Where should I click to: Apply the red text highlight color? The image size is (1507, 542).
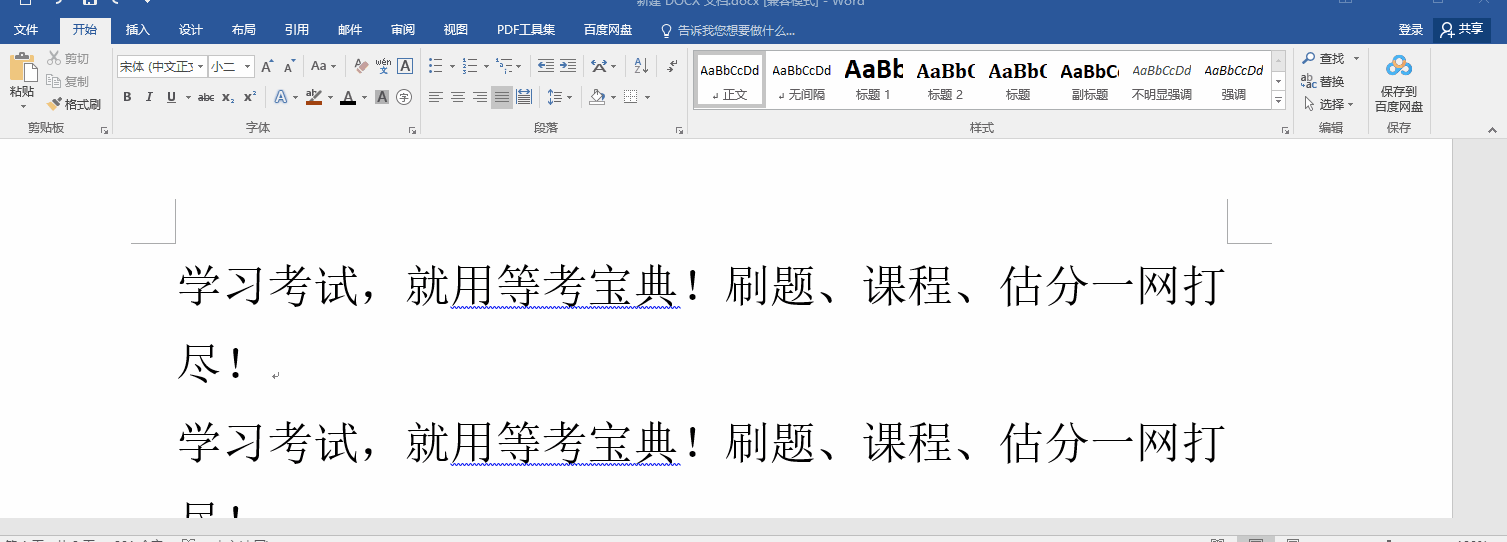(x=314, y=97)
